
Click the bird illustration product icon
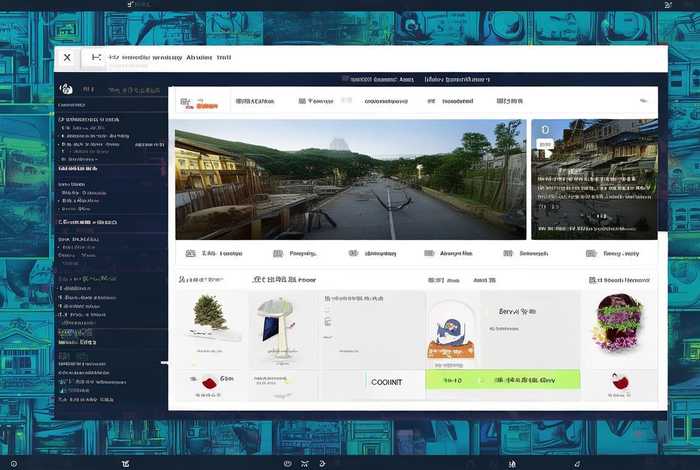pyautogui.click(x=449, y=330)
